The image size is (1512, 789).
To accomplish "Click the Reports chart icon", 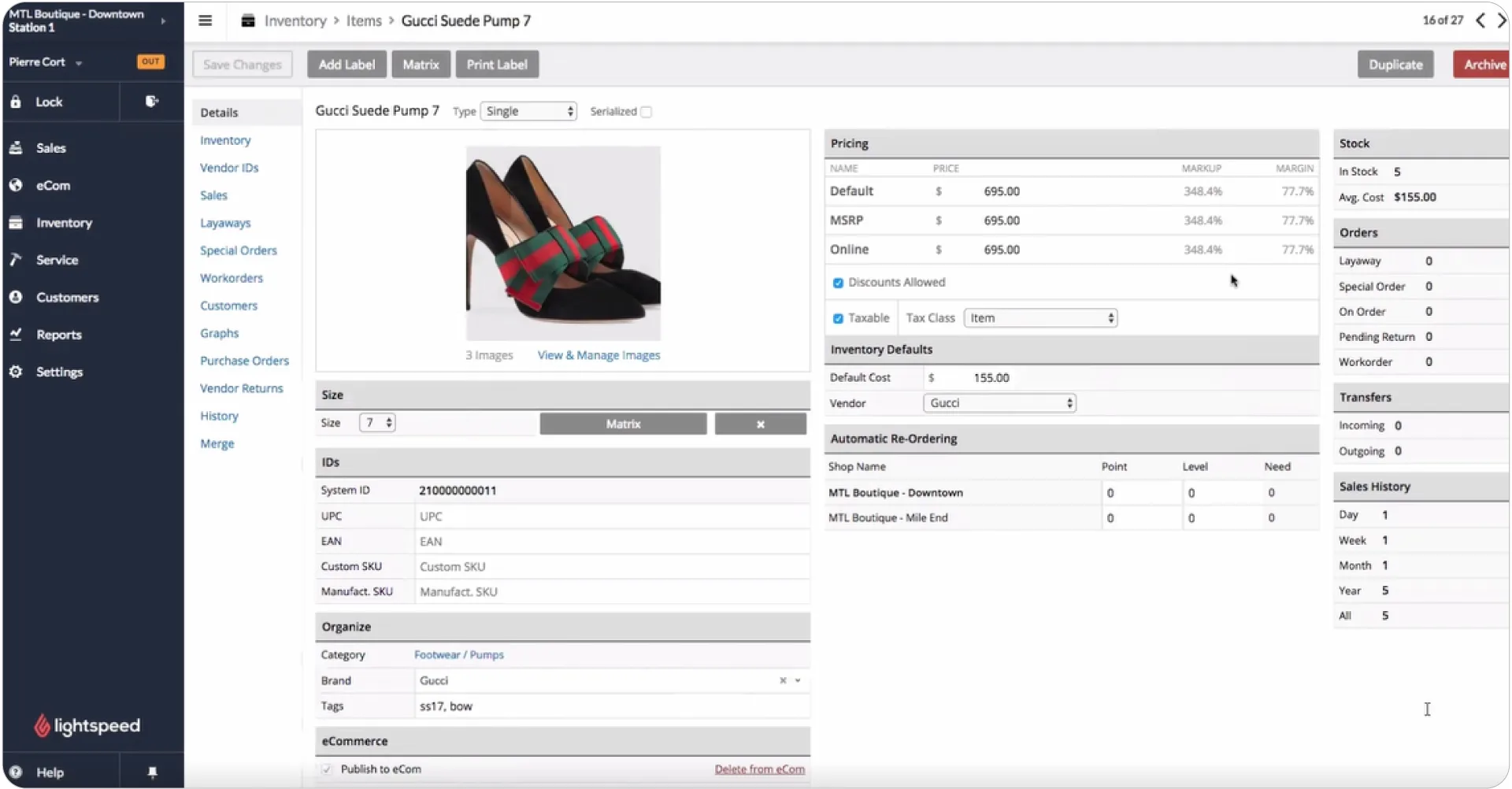I will [x=16, y=334].
